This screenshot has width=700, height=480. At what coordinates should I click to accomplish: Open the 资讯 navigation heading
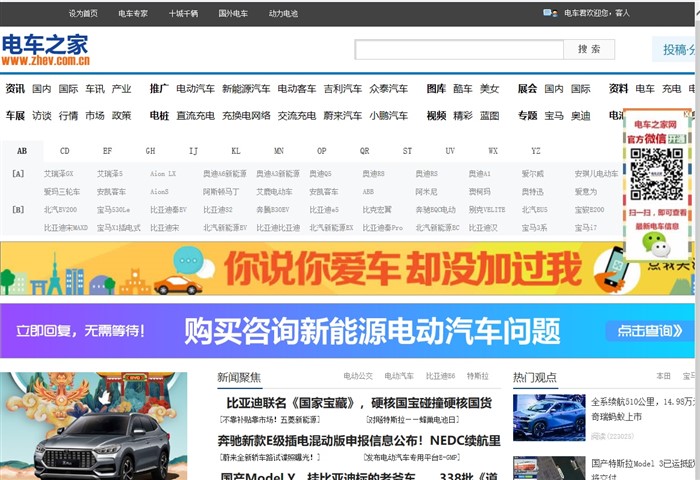[x=15, y=89]
